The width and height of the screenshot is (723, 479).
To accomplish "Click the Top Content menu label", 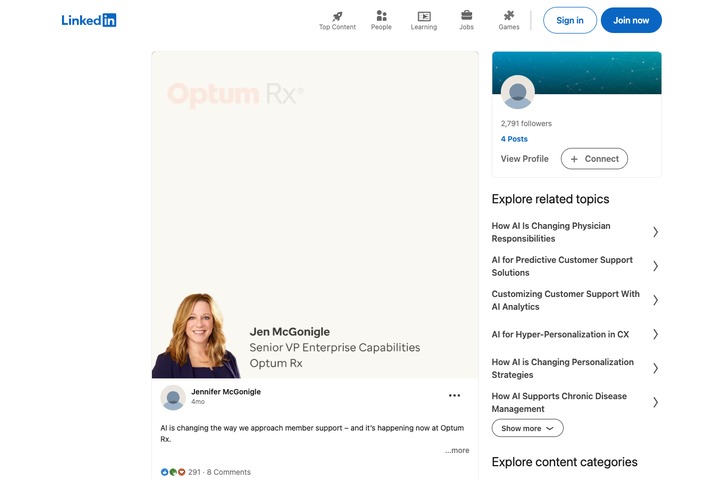I will pyautogui.click(x=338, y=27).
